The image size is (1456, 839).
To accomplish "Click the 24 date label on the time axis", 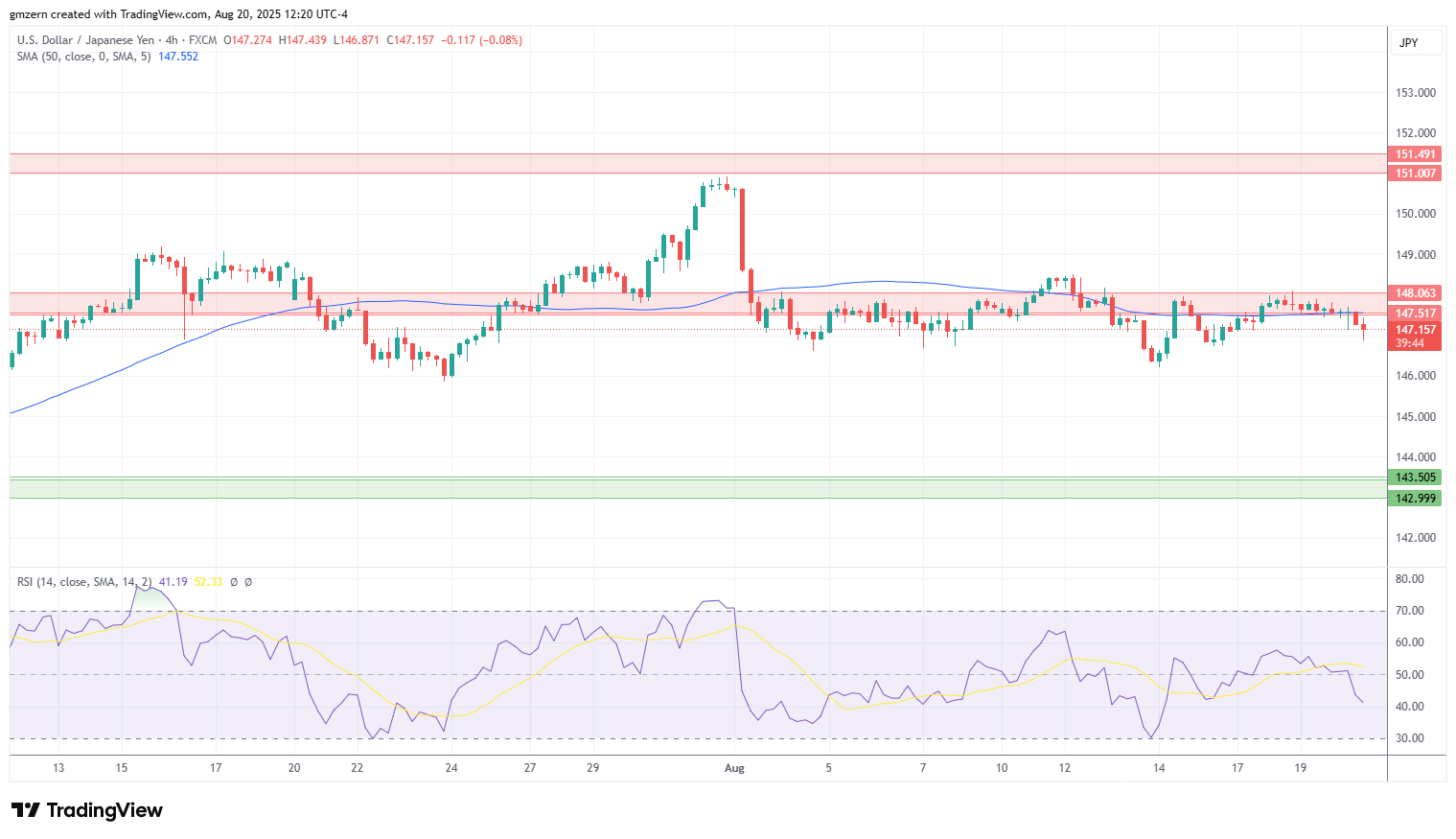I will 451,768.
